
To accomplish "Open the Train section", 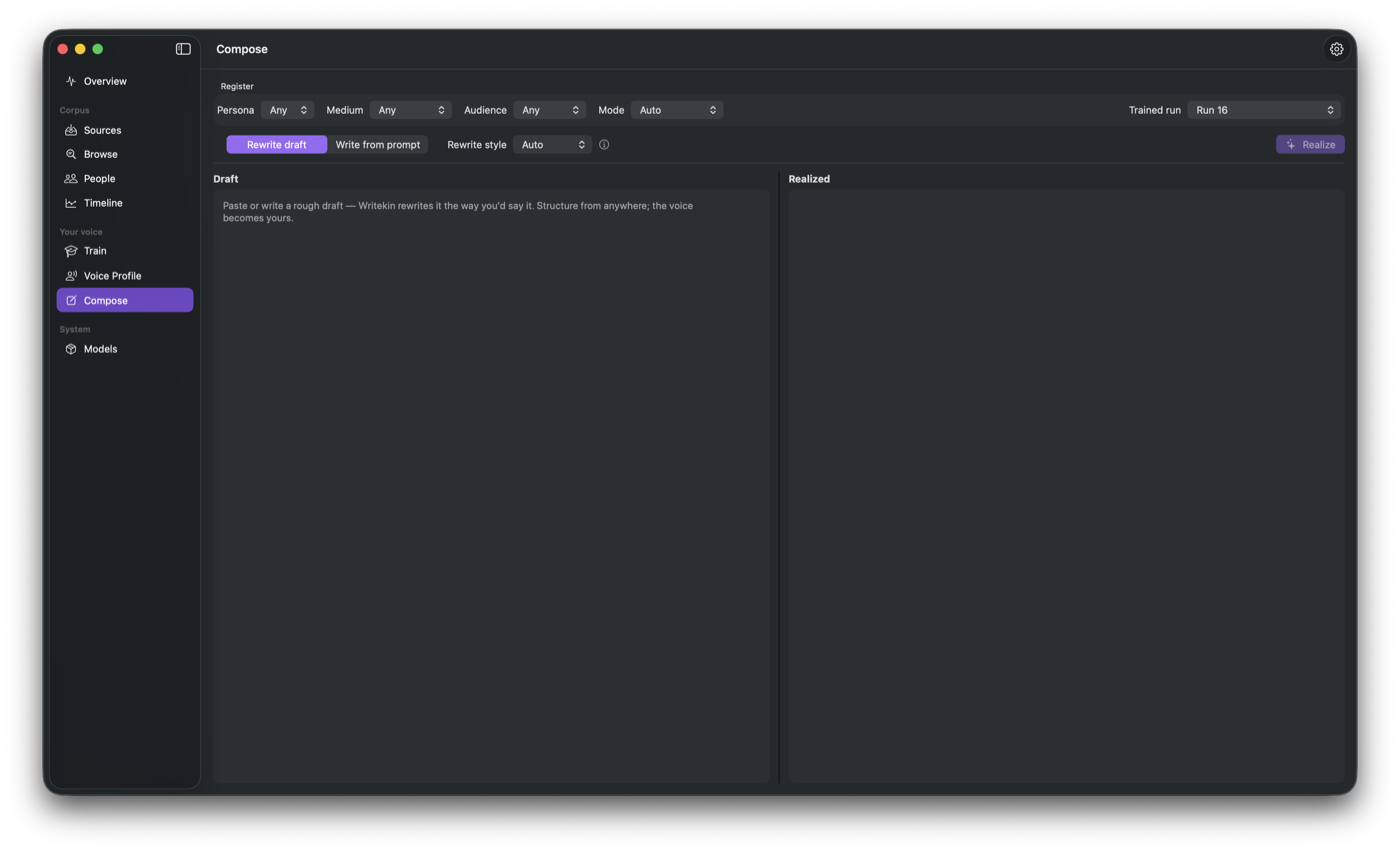I will click(x=125, y=251).
